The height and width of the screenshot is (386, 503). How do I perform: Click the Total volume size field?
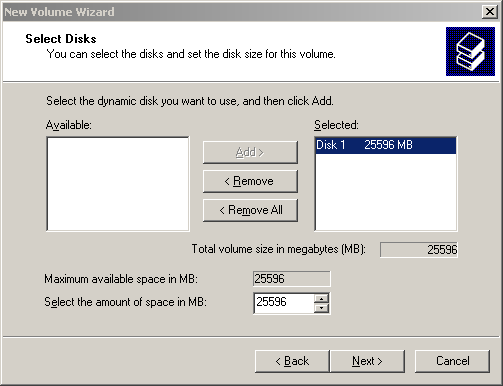coord(419,250)
